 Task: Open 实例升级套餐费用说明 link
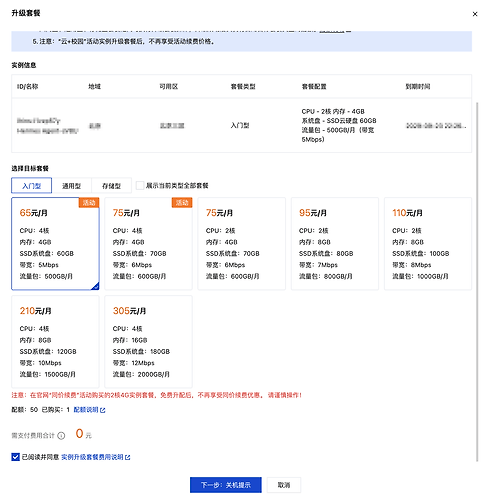[x=92, y=457]
